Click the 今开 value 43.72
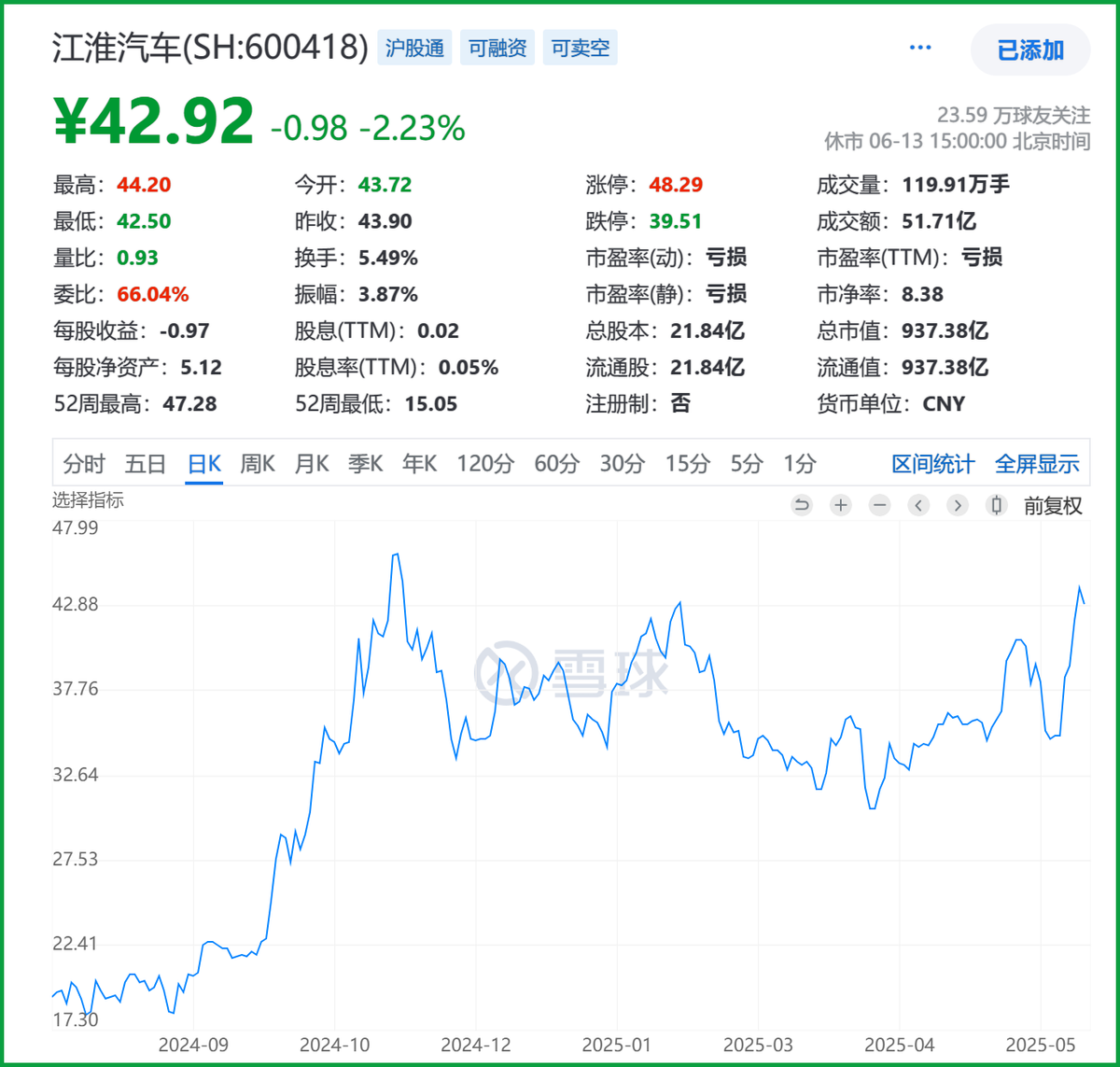The image size is (1120, 1067). coord(385,185)
